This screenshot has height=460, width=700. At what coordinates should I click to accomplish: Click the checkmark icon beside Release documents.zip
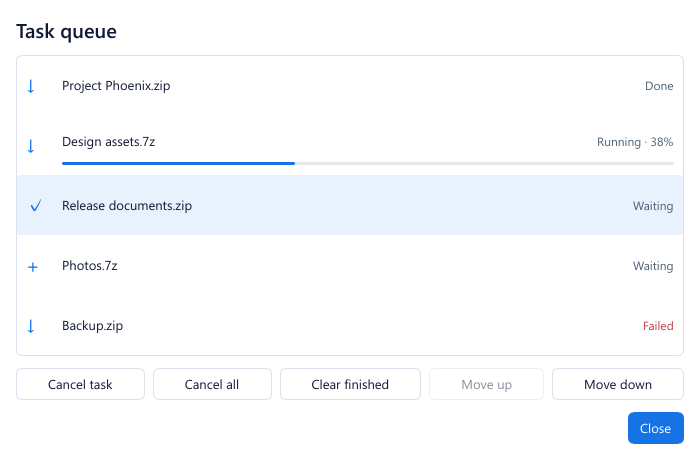[36, 205]
